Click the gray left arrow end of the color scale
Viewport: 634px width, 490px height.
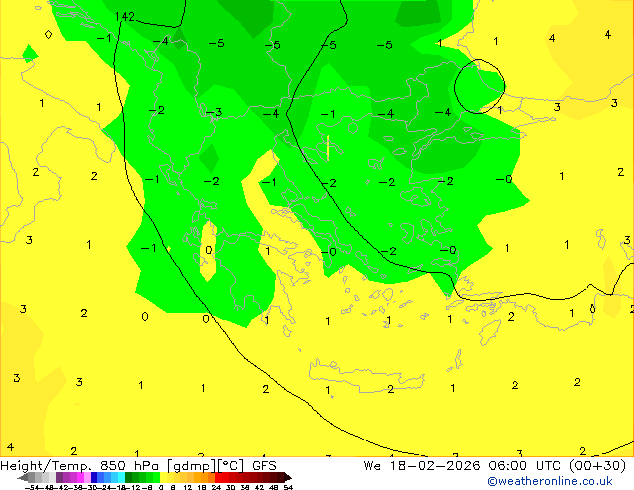tap(23, 477)
